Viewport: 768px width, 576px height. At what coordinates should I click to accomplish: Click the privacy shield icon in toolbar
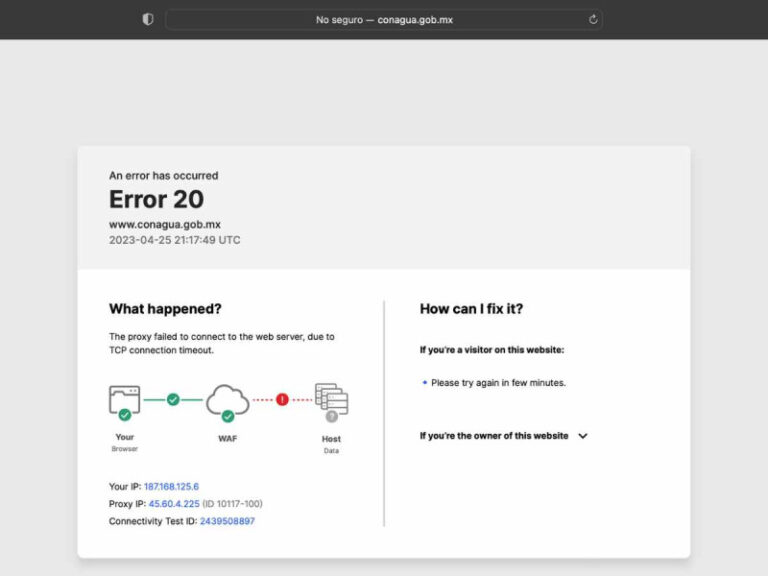[148, 19]
